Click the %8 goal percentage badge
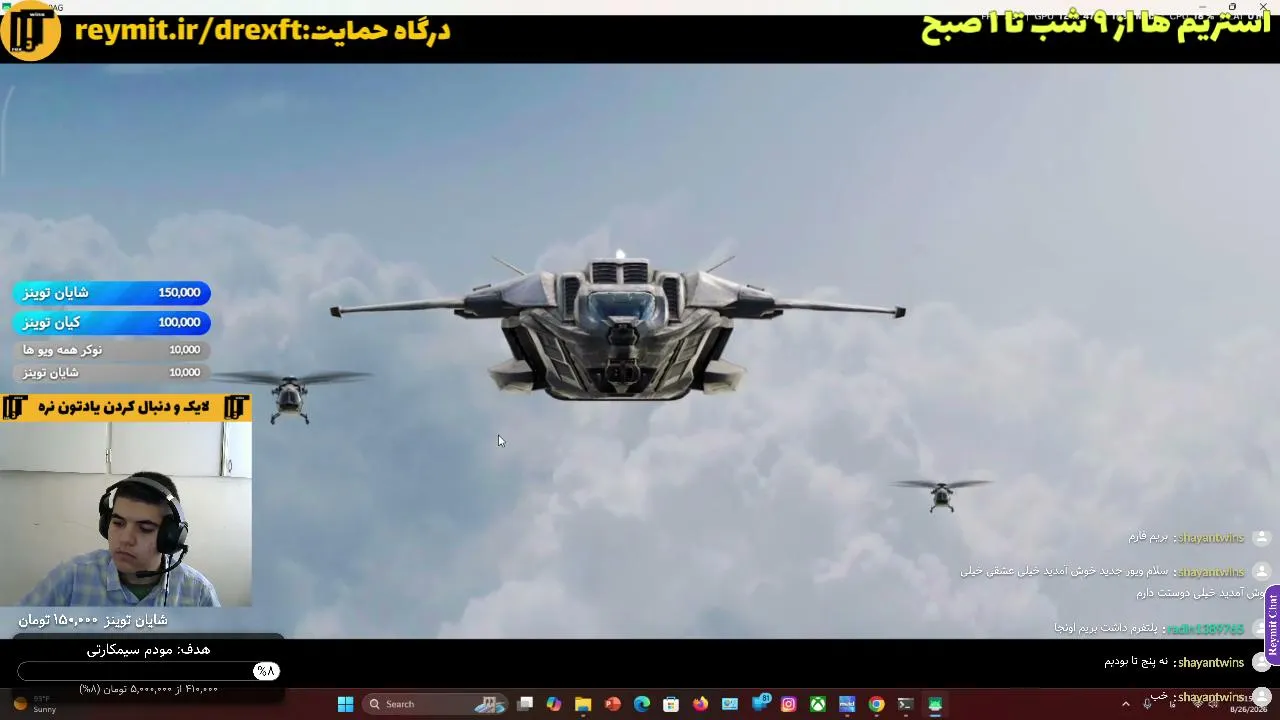Screen dimensions: 1280x720 pyautogui.click(x=266, y=671)
